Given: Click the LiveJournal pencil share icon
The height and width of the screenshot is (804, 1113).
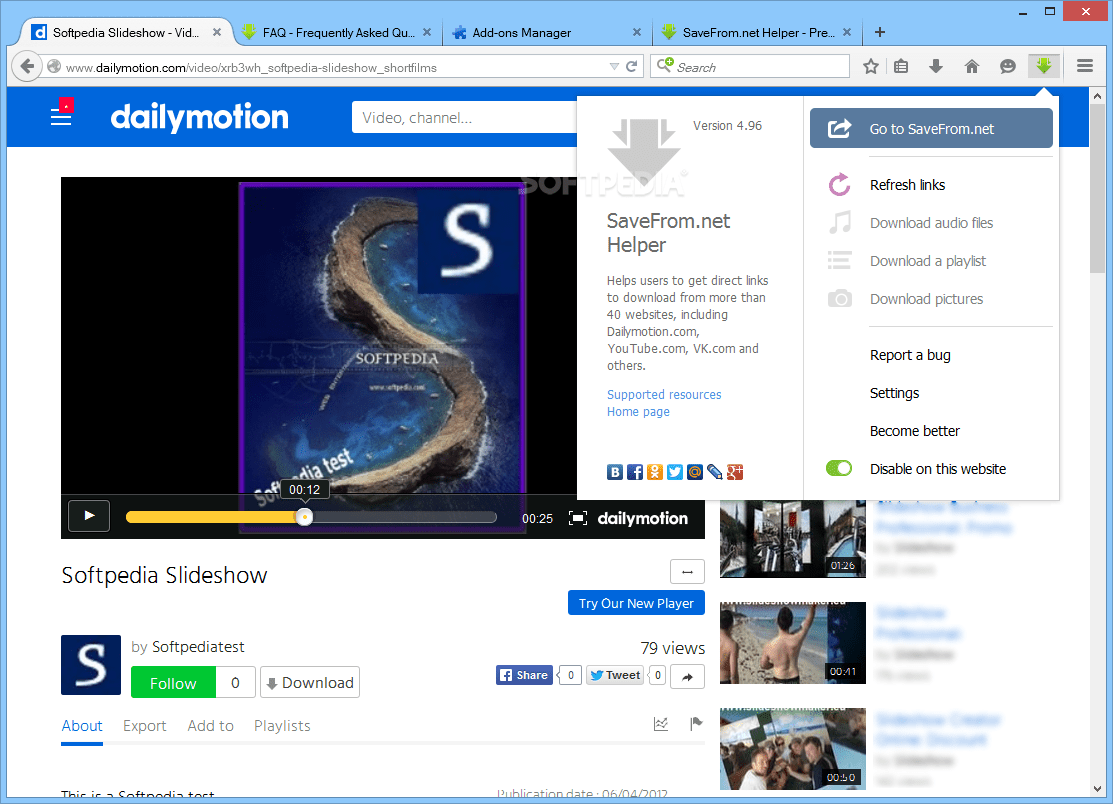Looking at the screenshot, I should coord(715,472).
